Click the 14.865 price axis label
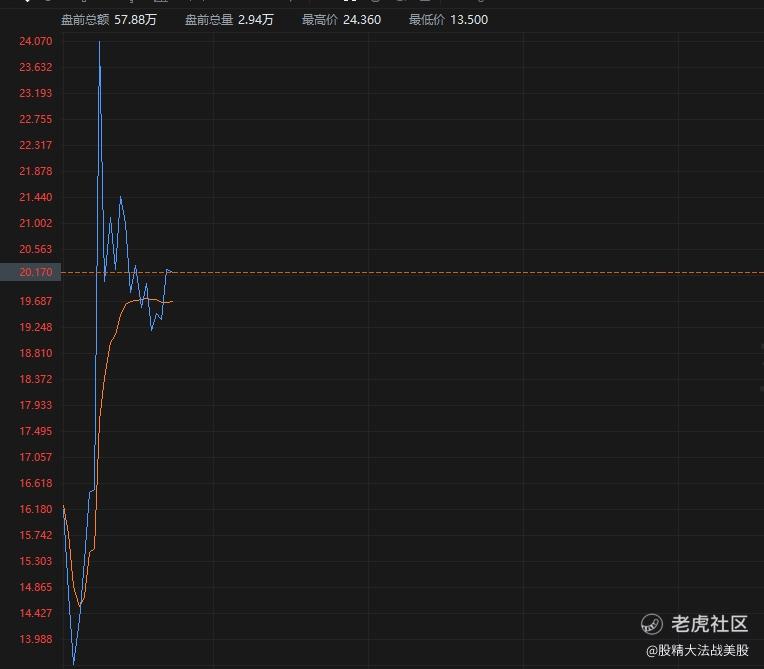The width and height of the screenshot is (764, 669). point(36,587)
